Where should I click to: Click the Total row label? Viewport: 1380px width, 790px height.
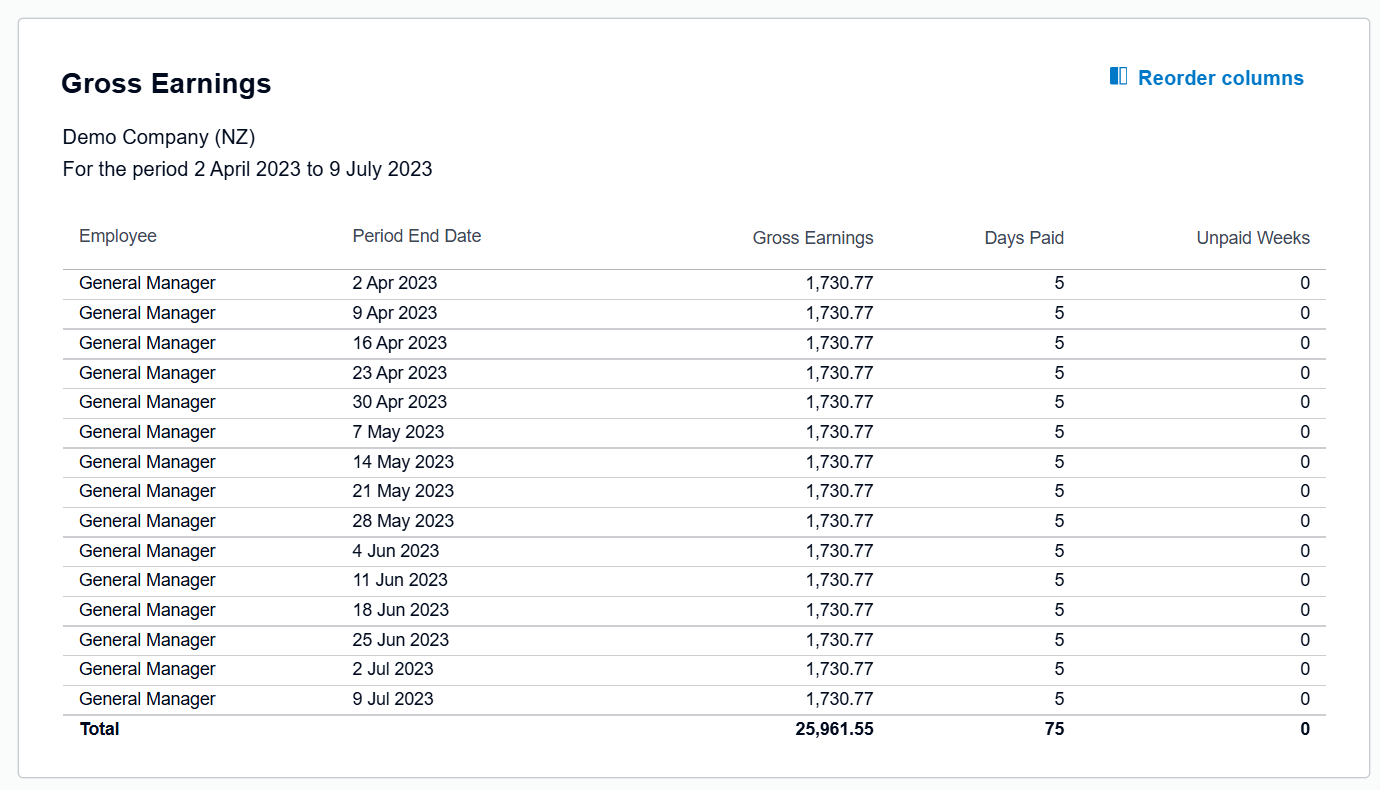tap(99, 729)
